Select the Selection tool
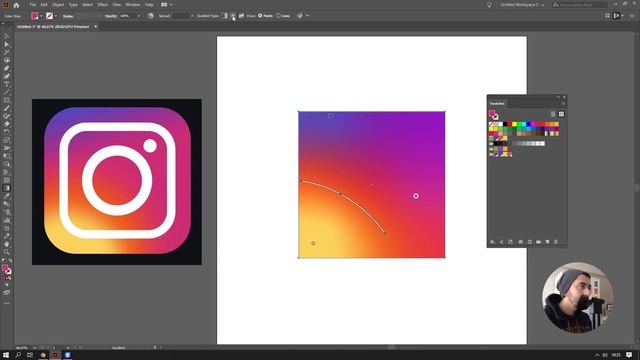 point(7,36)
